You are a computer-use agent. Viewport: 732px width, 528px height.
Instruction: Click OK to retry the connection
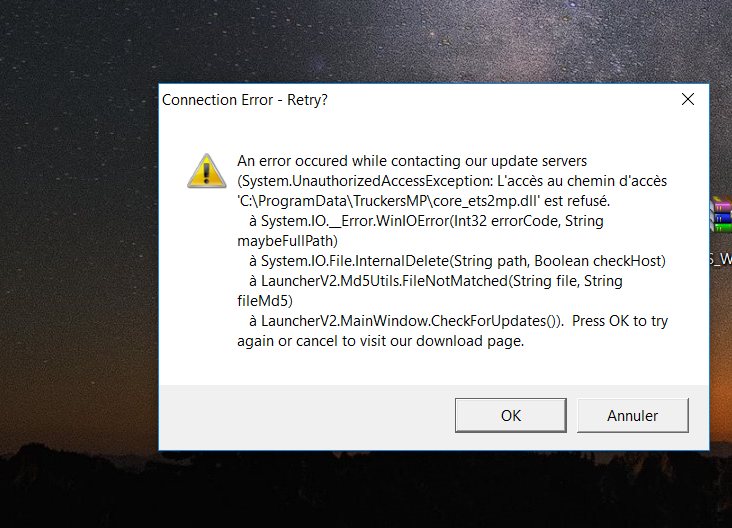point(511,415)
